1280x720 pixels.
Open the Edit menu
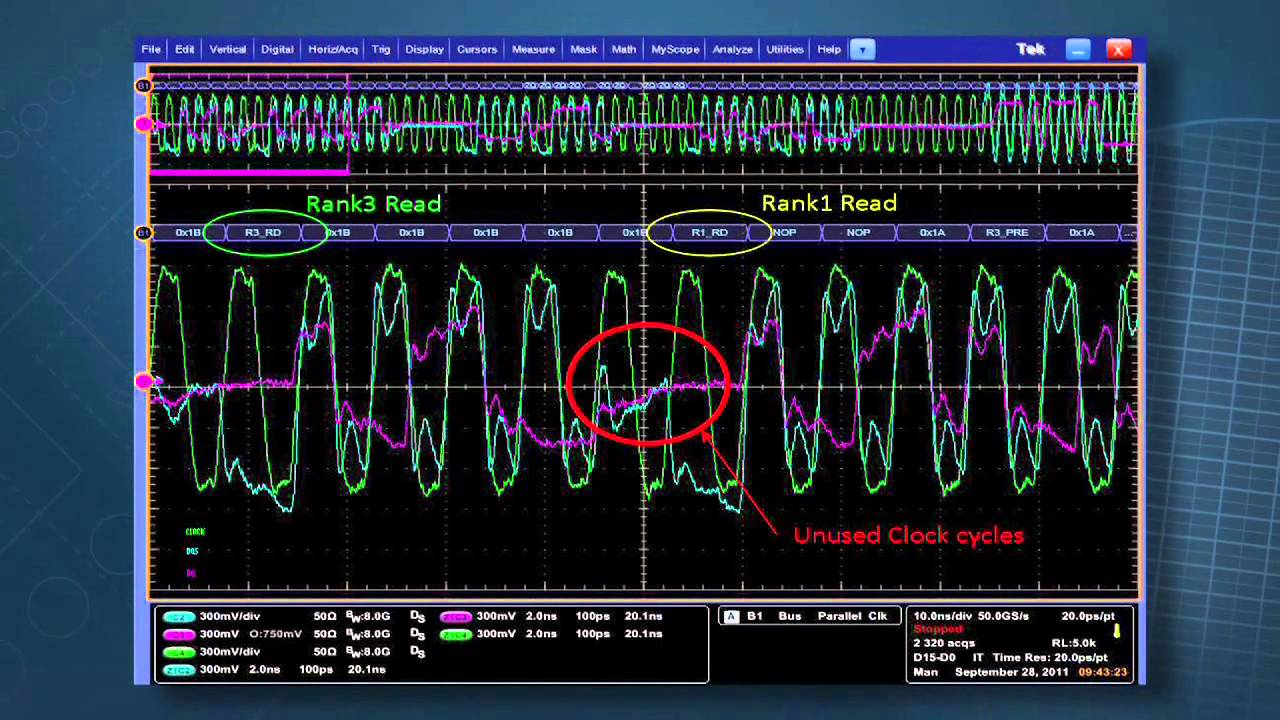pyautogui.click(x=185, y=49)
